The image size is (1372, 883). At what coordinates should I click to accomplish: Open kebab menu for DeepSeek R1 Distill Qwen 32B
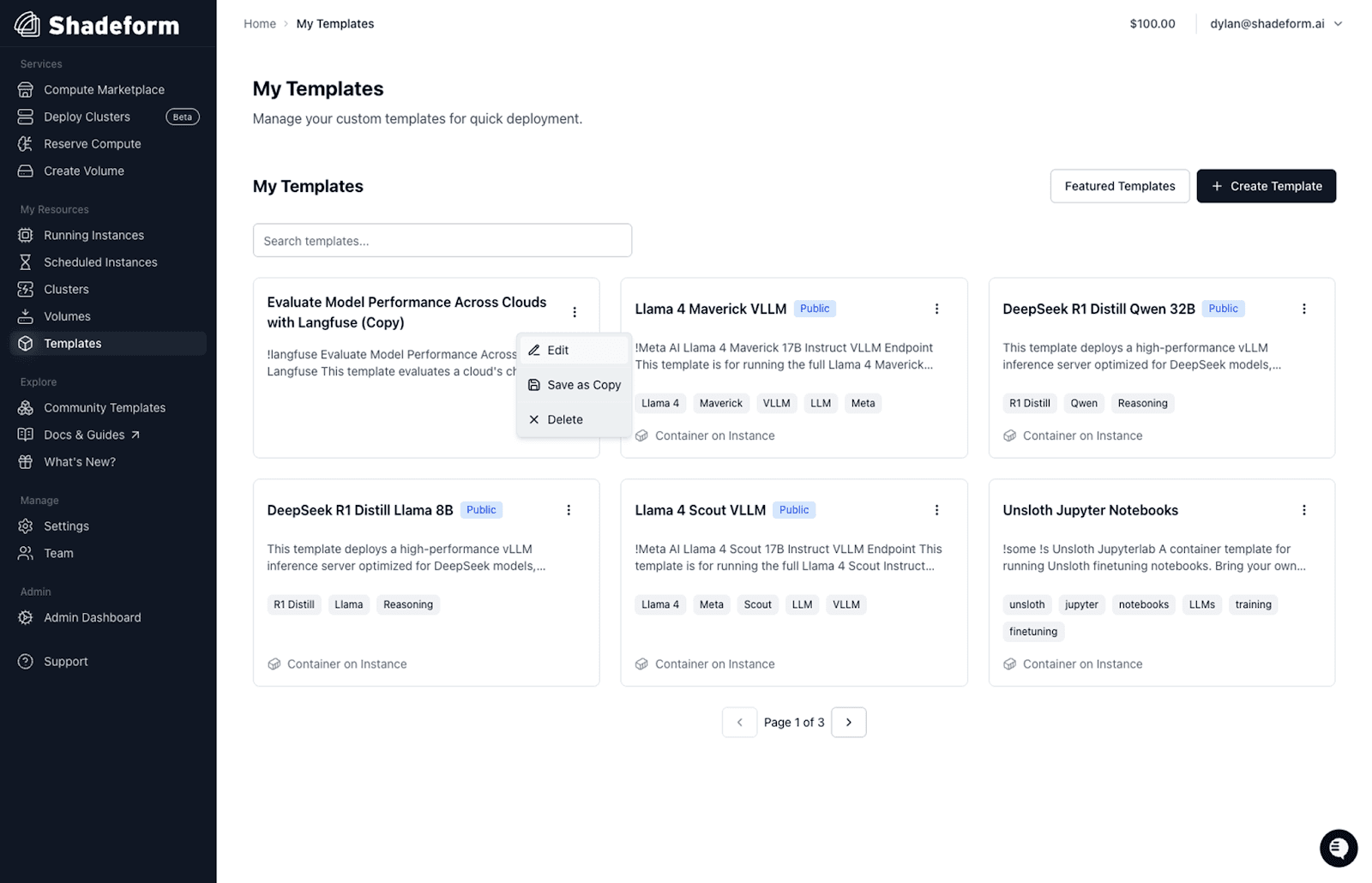[1304, 309]
